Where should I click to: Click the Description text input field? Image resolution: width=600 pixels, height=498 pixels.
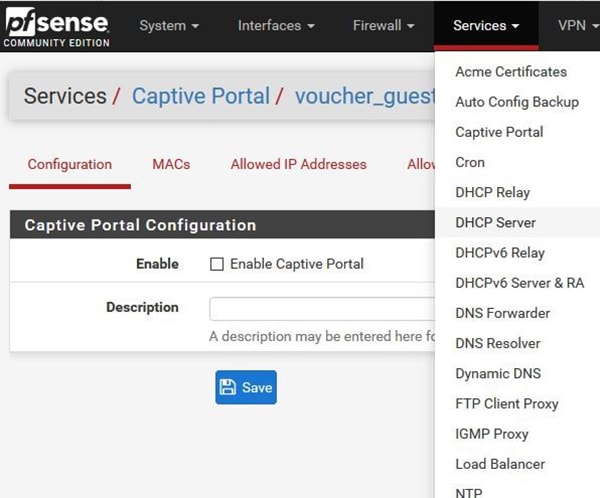322,308
